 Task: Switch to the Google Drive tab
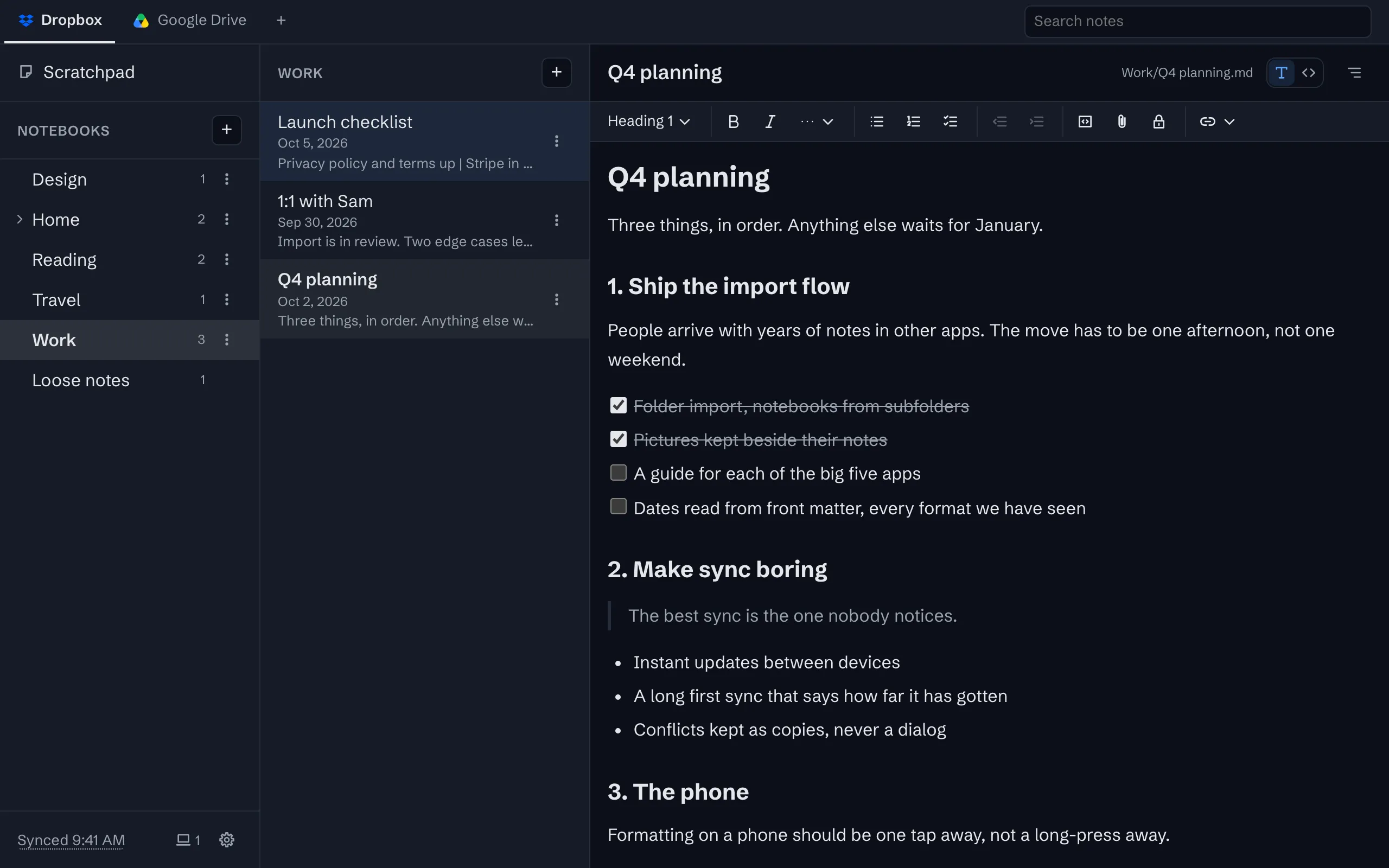[x=190, y=21]
